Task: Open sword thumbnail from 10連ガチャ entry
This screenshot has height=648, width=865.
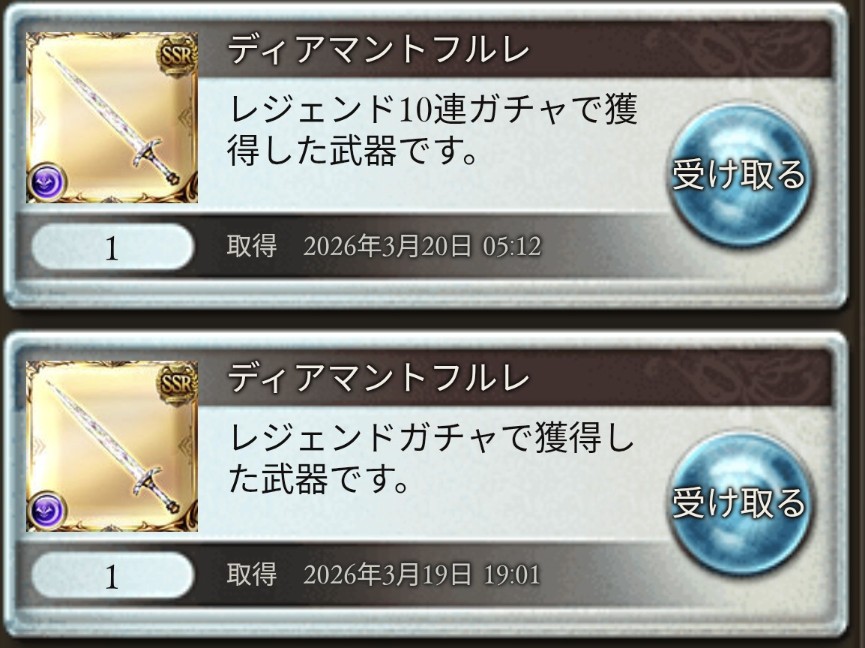Action: tap(112, 117)
